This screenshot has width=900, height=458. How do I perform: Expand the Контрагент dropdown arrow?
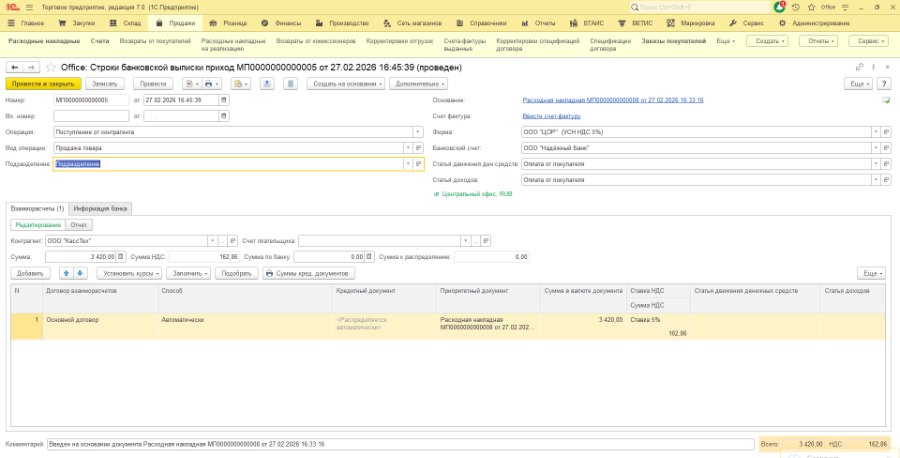(x=212, y=241)
